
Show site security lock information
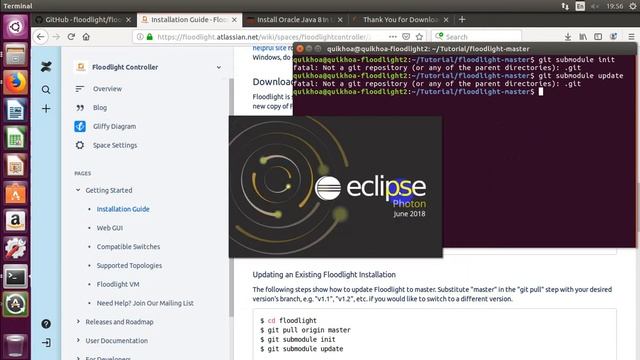149,37
